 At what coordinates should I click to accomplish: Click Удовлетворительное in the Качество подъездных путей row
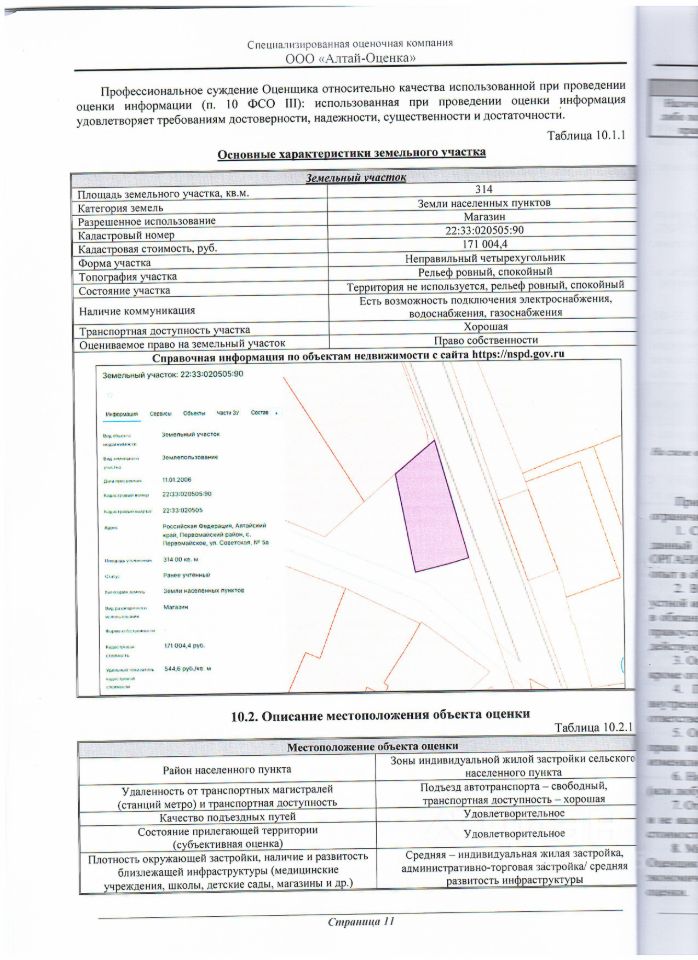(x=514, y=814)
